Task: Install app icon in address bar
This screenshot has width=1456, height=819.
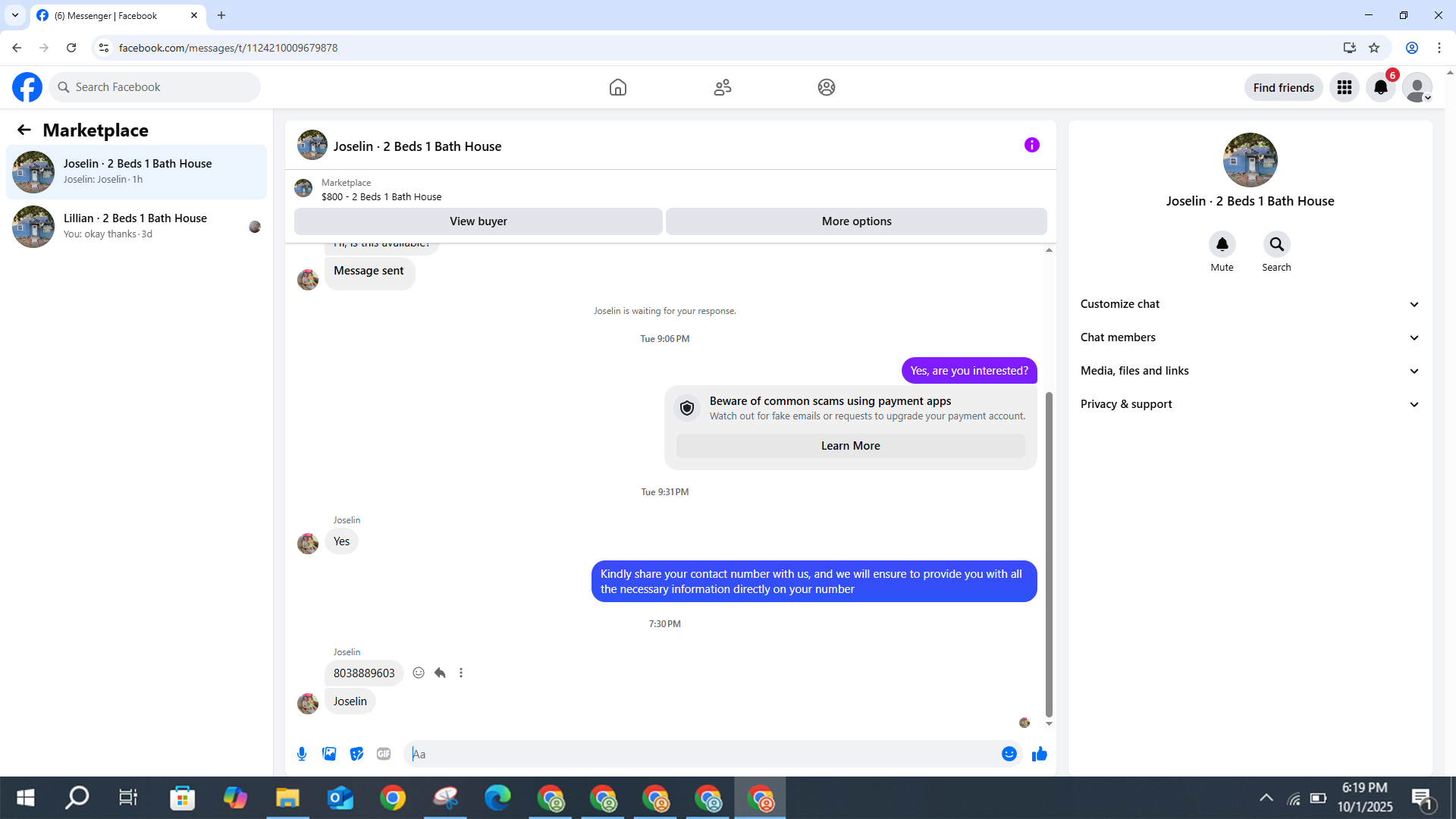Action: click(x=1350, y=48)
